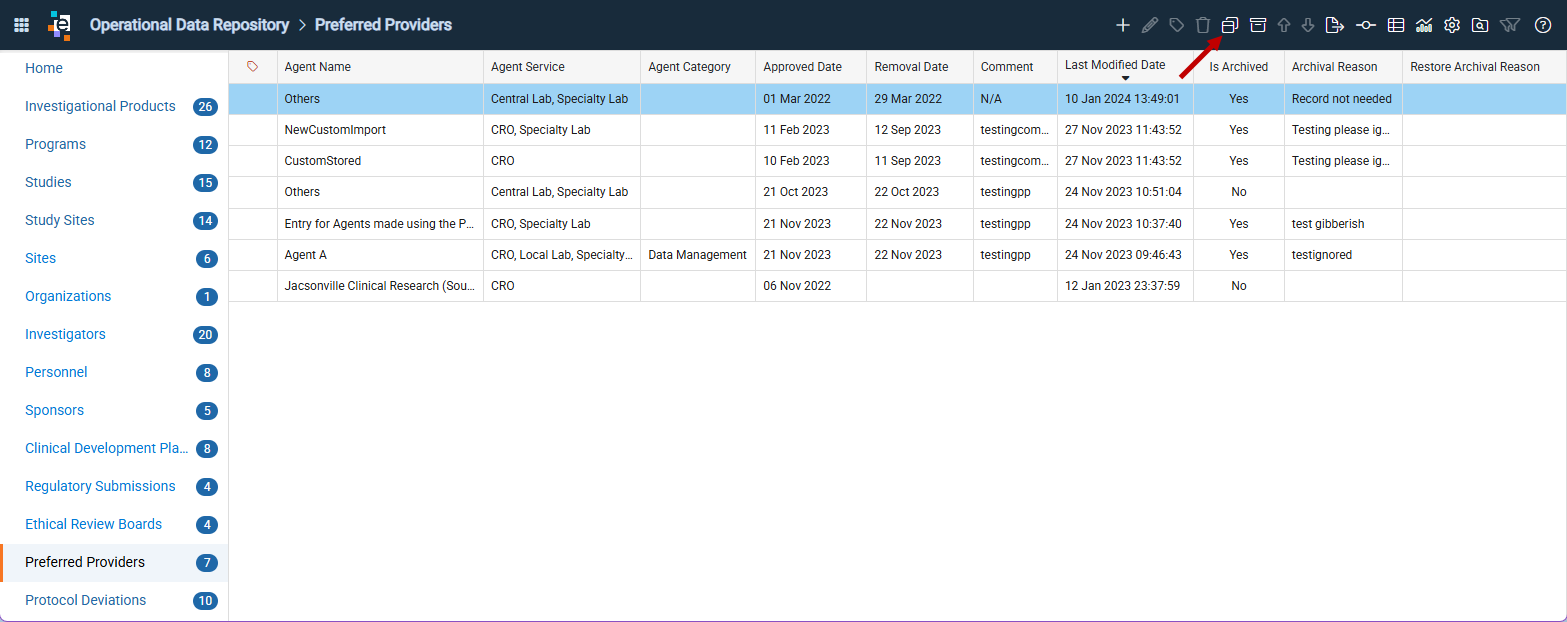Select the NewCustomImport row
This screenshot has height=622, width=1567.
point(897,130)
